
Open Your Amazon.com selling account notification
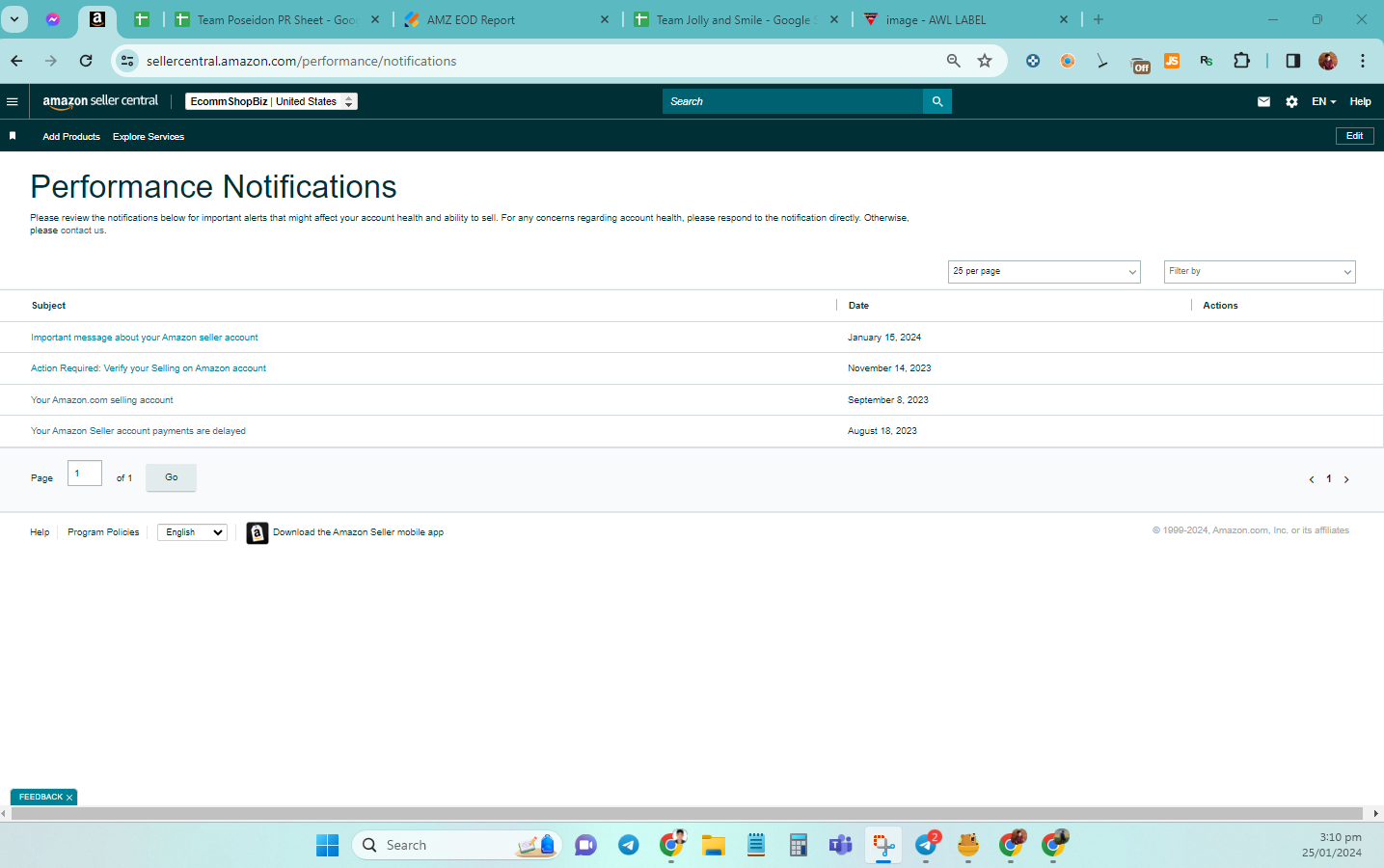pyautogui.click(x=102, y=400)
